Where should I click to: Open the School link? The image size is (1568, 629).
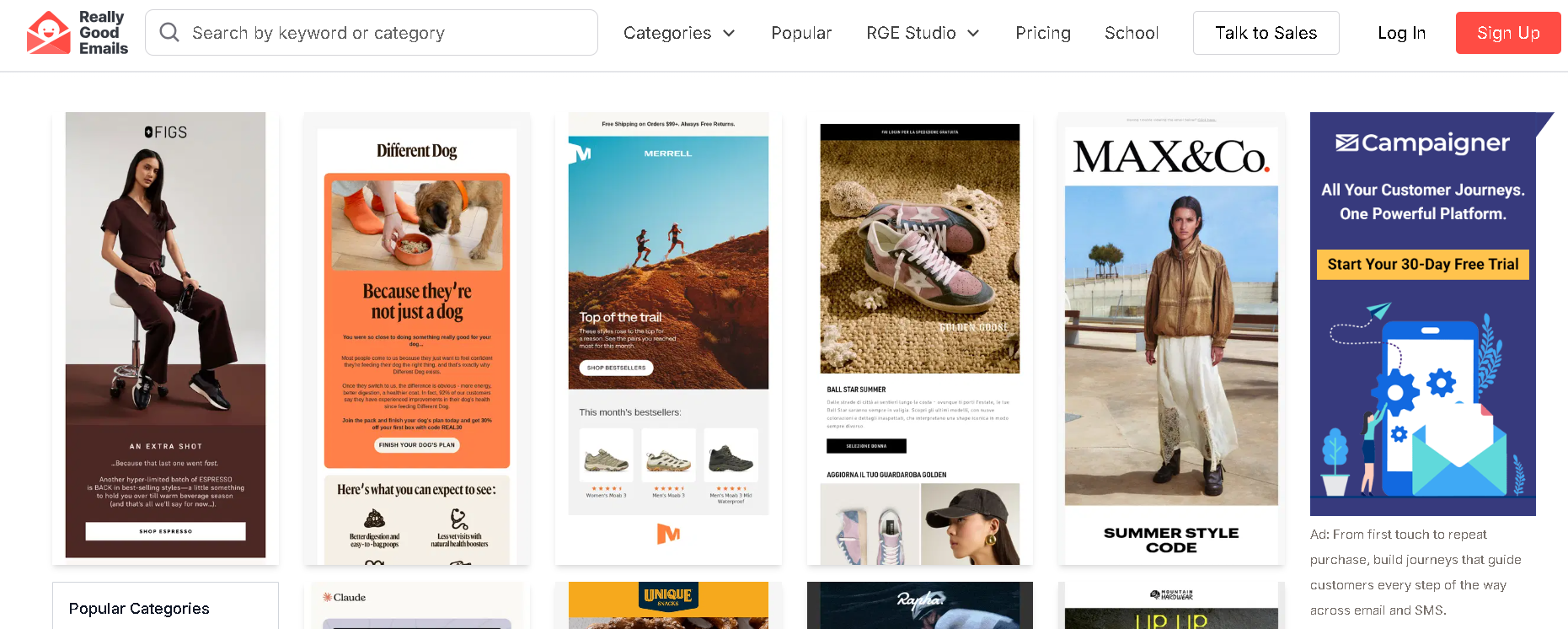pyautogui.click(x=1132, y=33)
